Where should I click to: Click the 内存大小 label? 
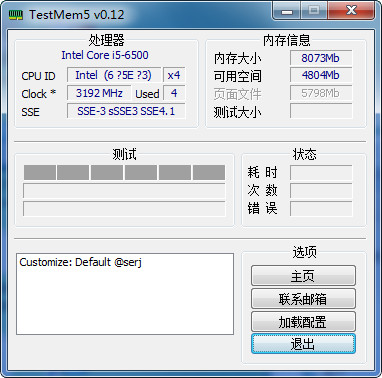tap(237, 59)
